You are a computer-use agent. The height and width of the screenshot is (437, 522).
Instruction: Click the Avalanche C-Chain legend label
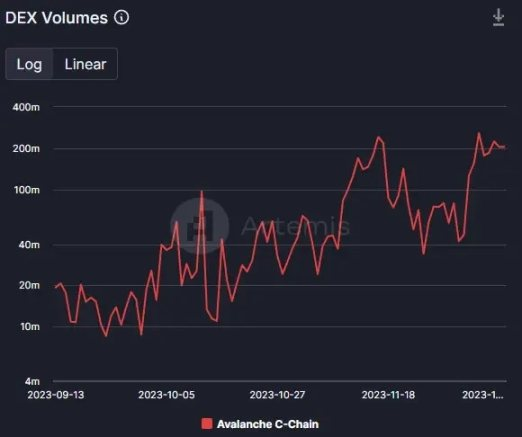[268, 424]
